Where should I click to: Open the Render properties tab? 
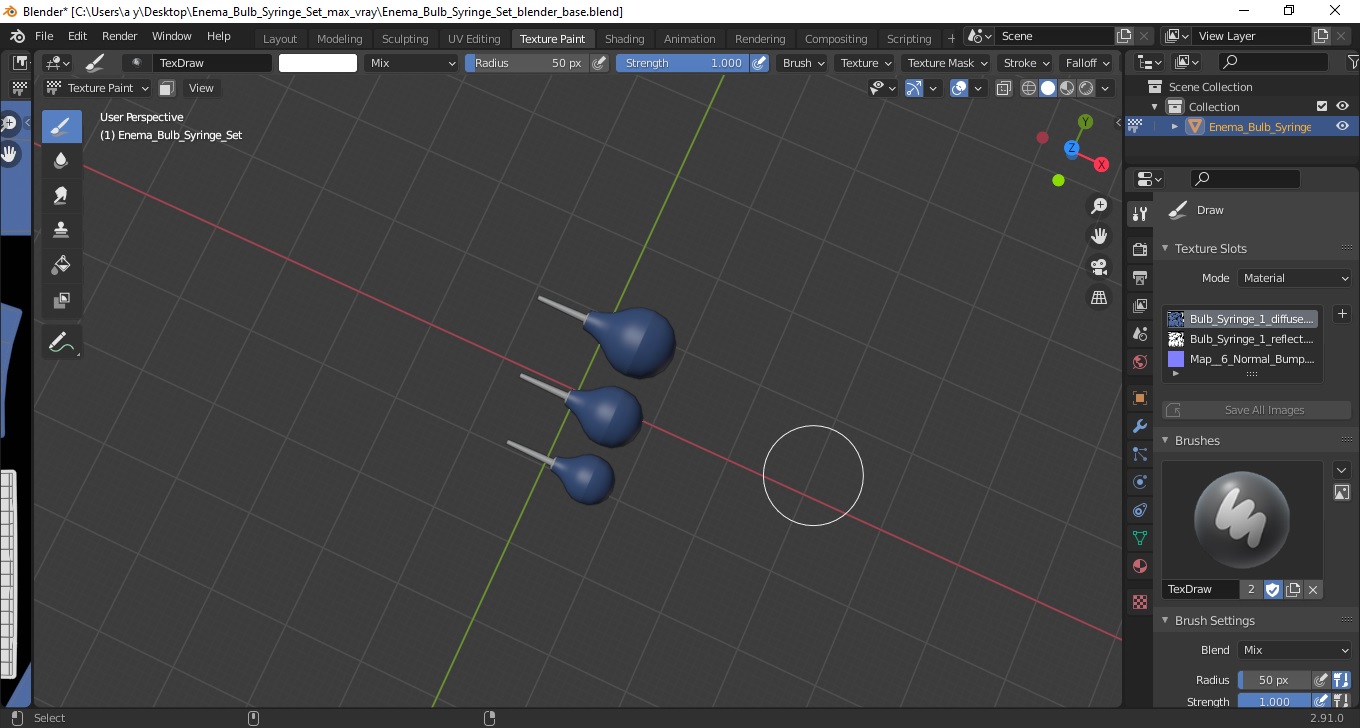[1139, 249]
